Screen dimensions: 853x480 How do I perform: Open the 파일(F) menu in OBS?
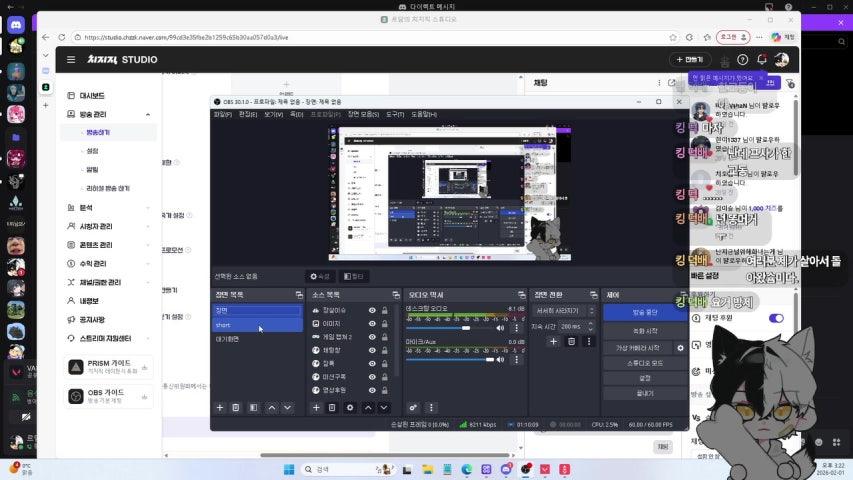[x=222, y=114]
